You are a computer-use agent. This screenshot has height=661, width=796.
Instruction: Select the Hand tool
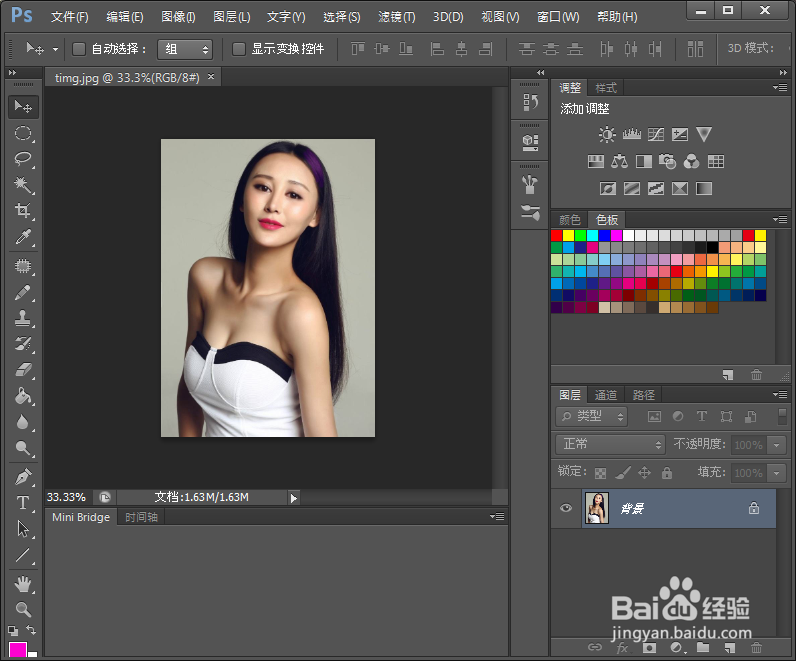[x=23, y=584]
